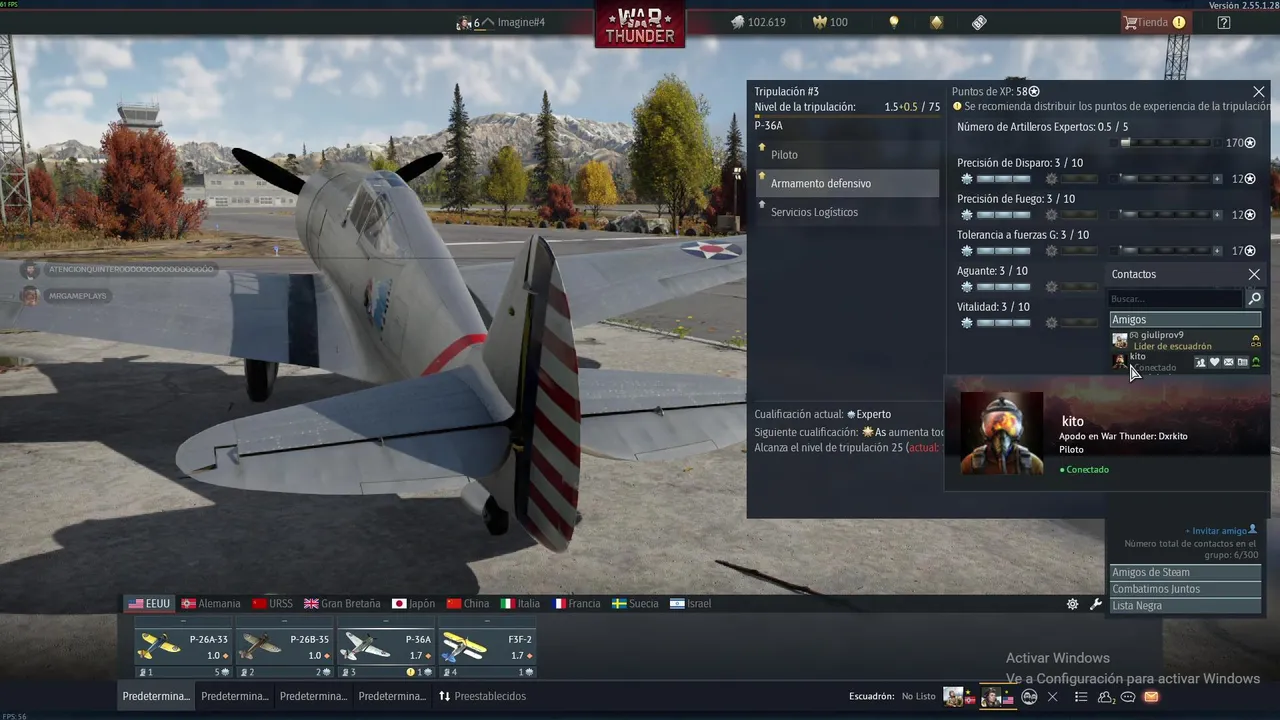
Task: Adjust Precisión de Fuego skill slider
Action: click(x=1165, y=215)
